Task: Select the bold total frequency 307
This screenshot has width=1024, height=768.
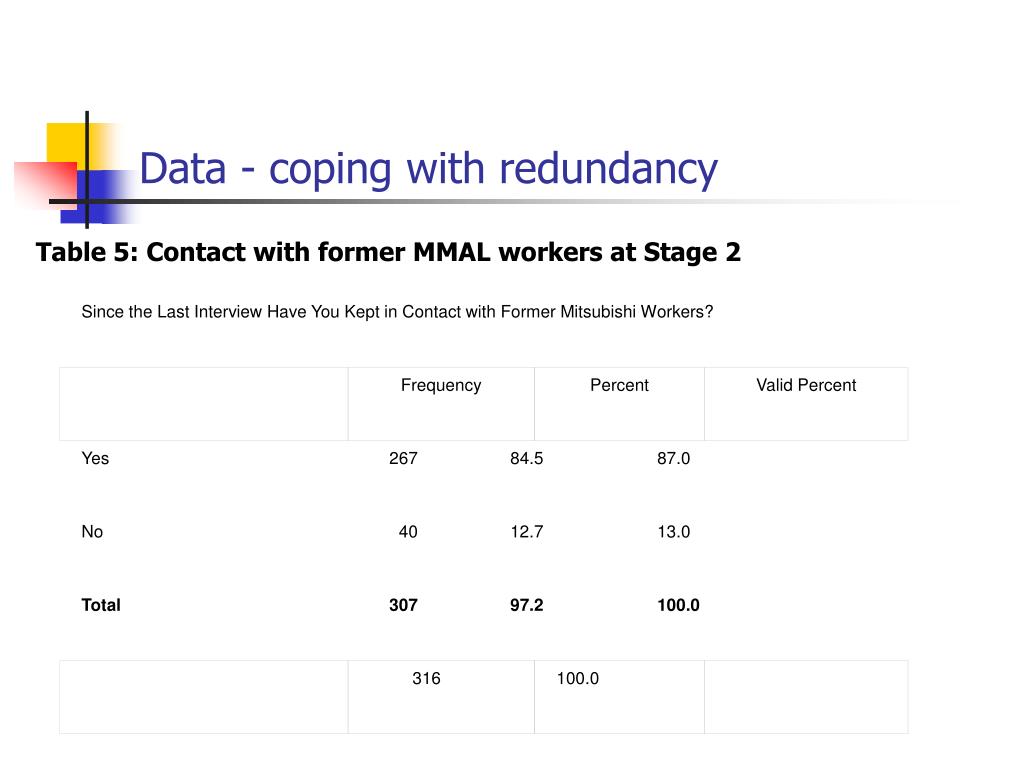Action: [x=403, y=605]
